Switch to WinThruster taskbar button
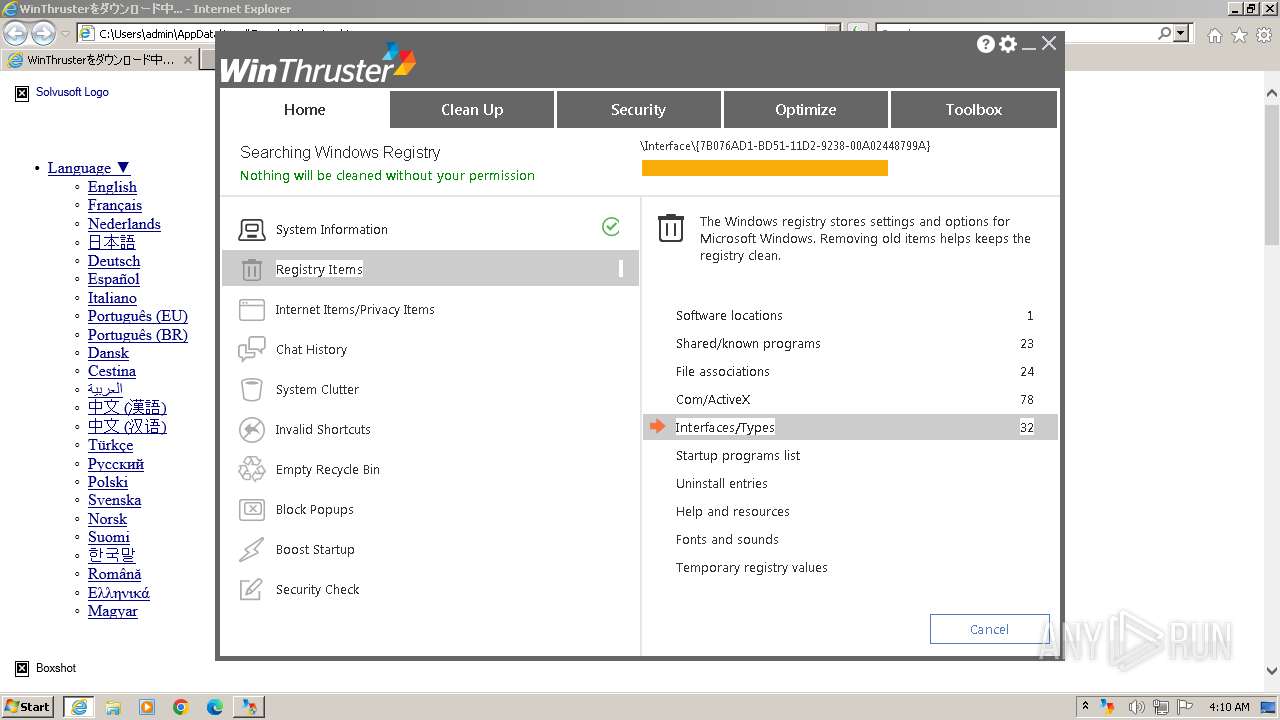Screen dimensions: 1280x720 249,707
